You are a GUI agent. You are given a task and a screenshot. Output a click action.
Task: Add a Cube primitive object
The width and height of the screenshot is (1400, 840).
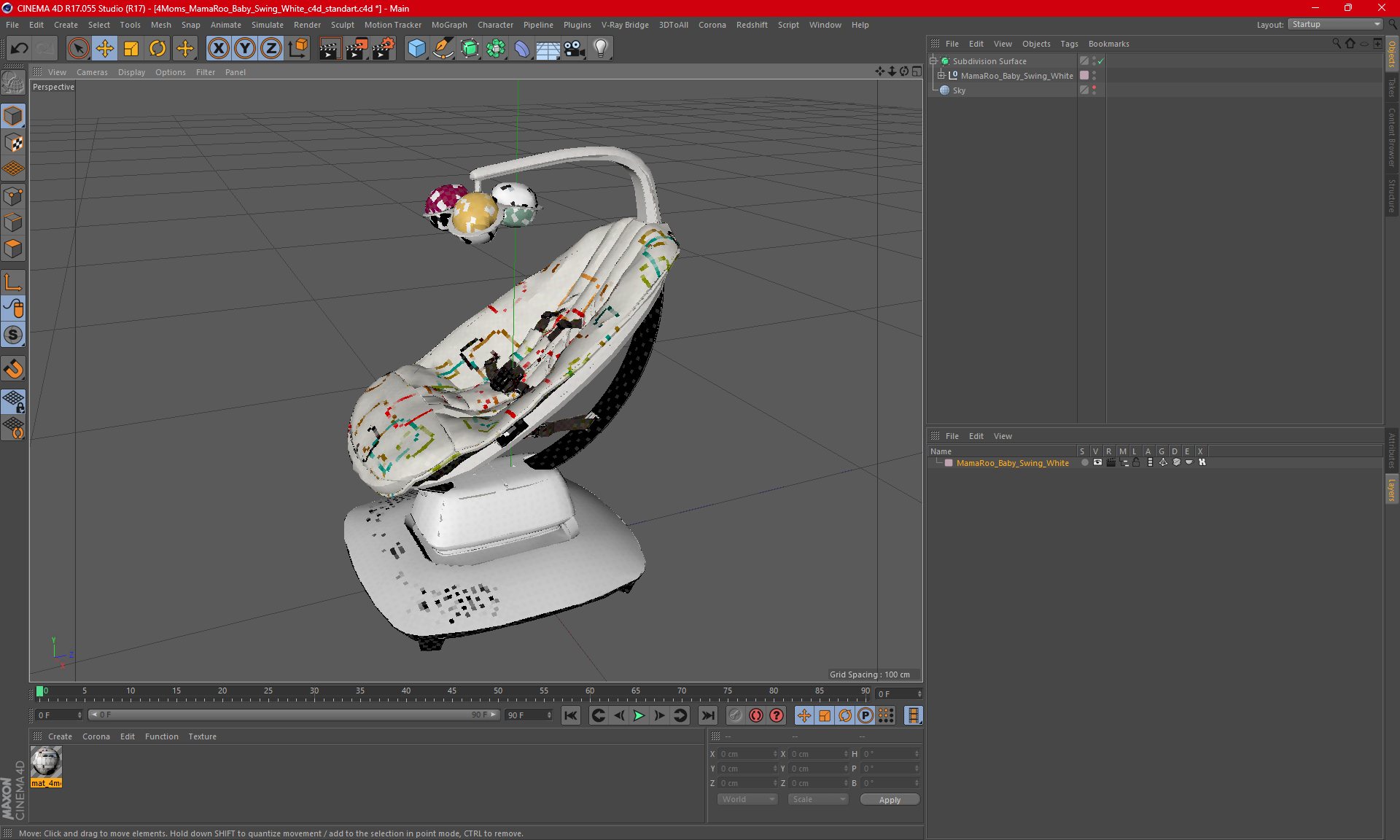click(x=417, y=48)
